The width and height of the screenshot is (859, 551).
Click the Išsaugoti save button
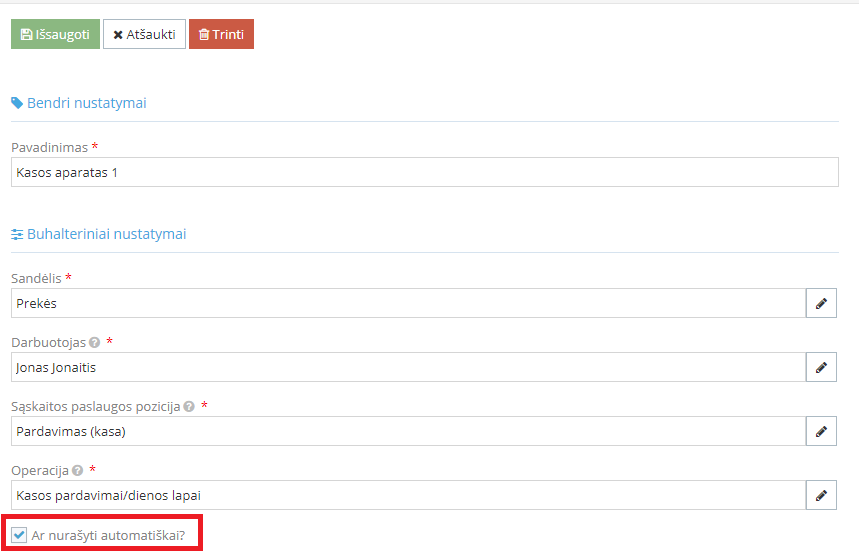click(x=55, y=34)
